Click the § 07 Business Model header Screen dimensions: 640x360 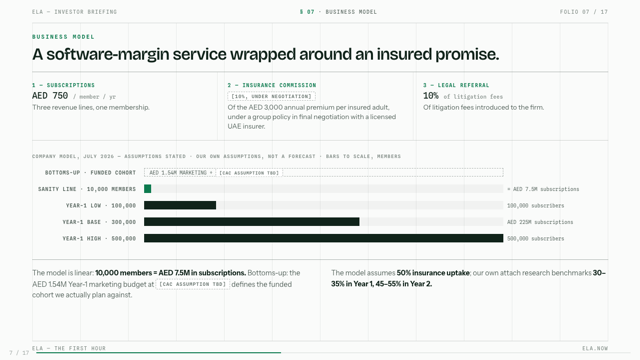338,12
